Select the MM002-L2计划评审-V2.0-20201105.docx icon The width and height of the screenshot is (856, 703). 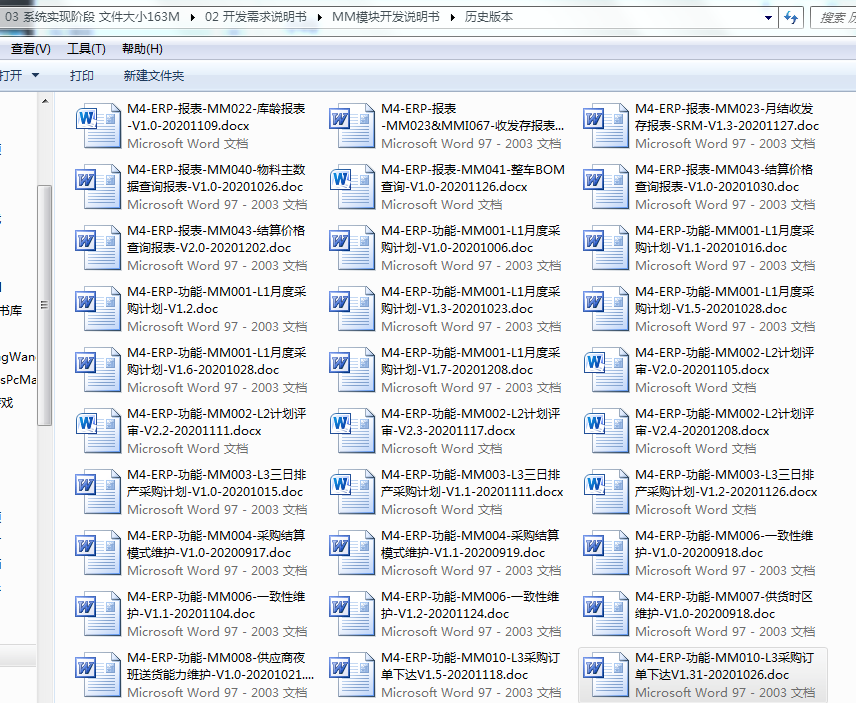pyautogui.click(x=606, y=370)
